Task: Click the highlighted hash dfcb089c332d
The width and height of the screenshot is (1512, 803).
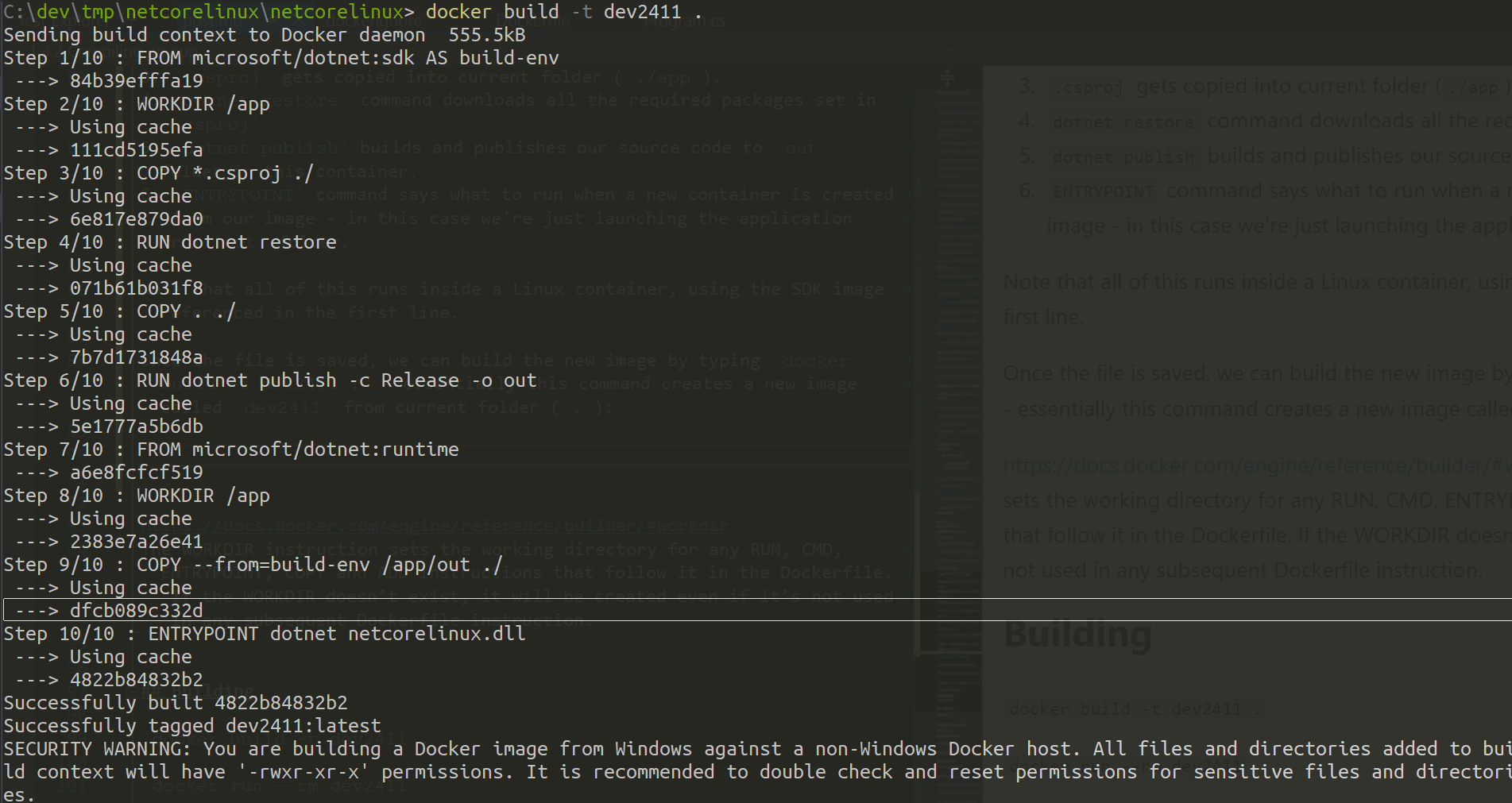Action: click(x=136, y=611)
